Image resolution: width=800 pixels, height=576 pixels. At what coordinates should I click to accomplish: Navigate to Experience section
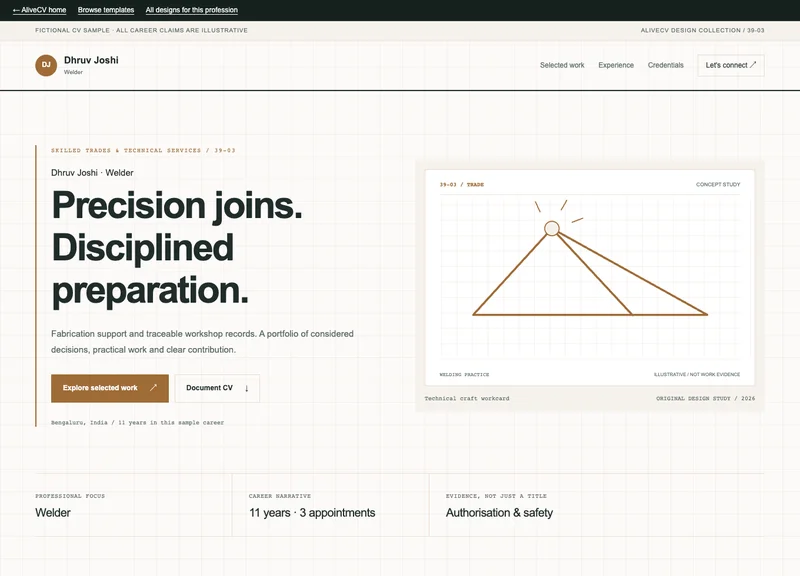[x=616, y=65]
